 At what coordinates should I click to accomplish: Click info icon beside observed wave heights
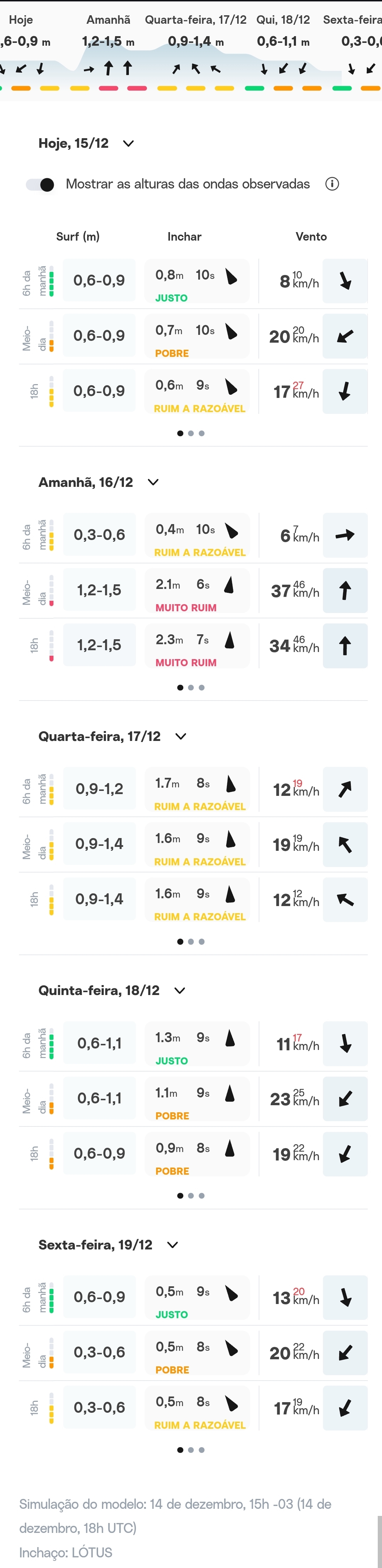pyautogui.click(x=332, y=184)
